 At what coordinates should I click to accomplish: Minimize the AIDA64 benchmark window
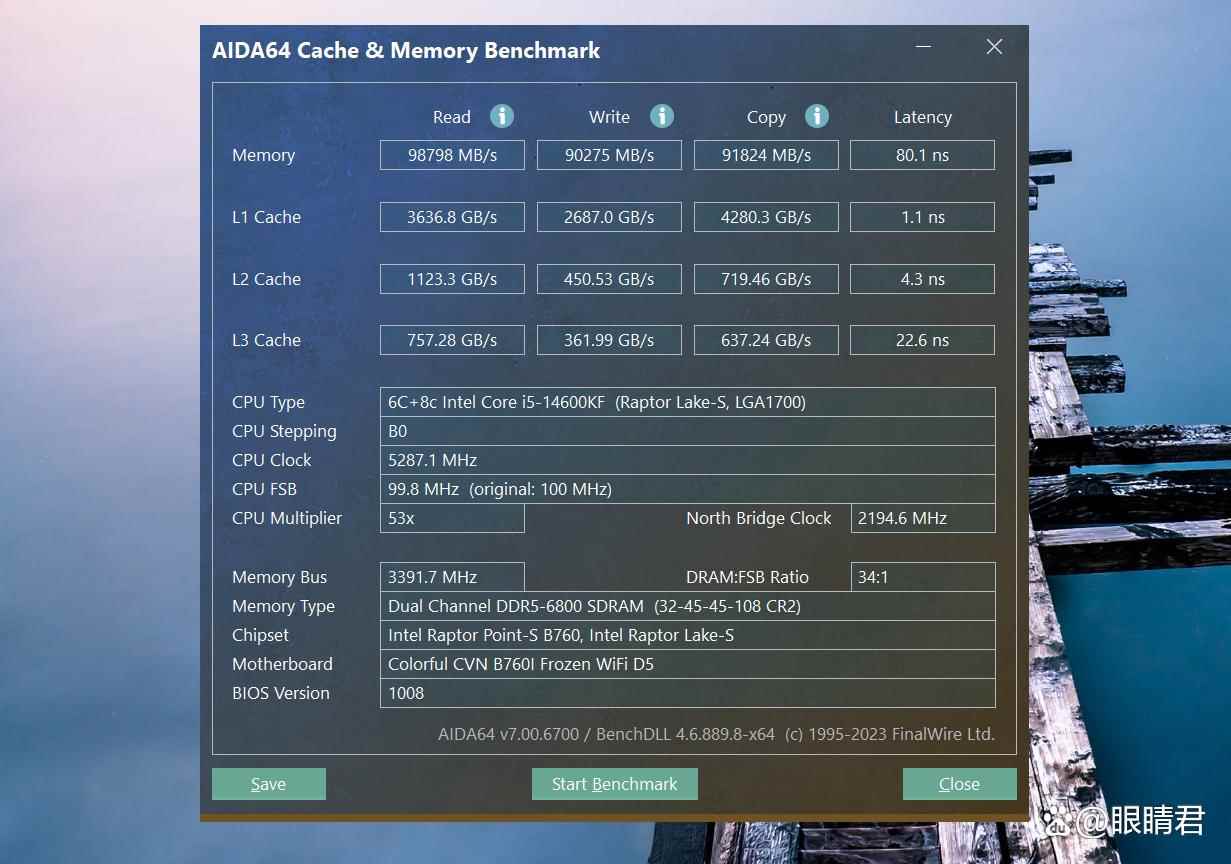923,47
